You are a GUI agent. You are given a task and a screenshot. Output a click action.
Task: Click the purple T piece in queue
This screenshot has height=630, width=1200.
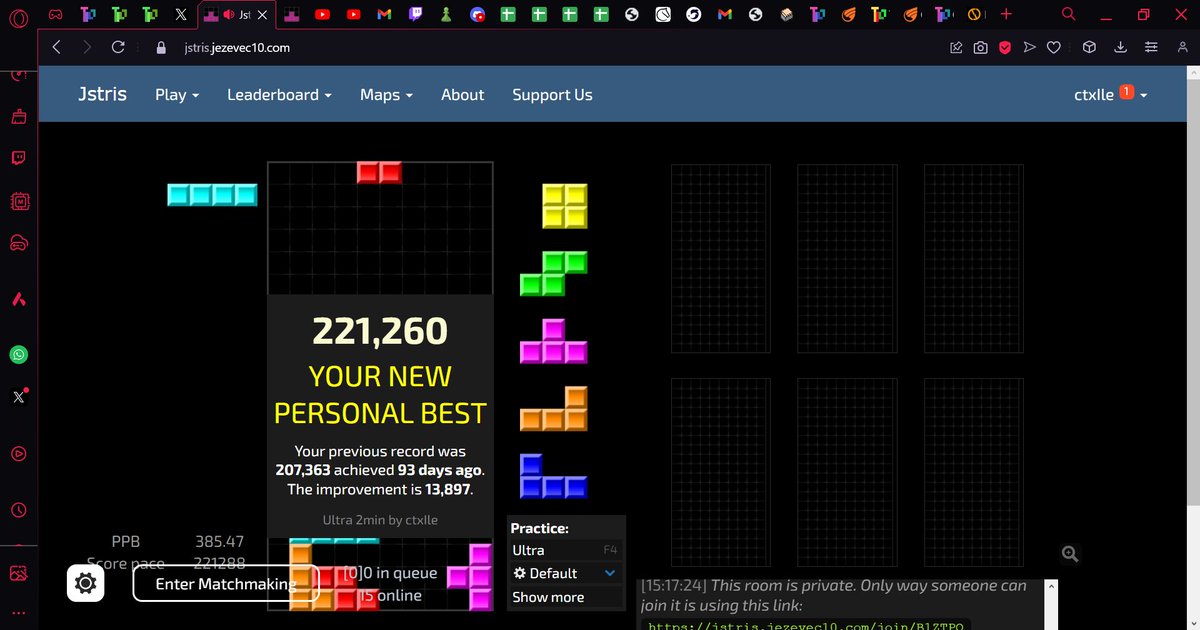553,341
